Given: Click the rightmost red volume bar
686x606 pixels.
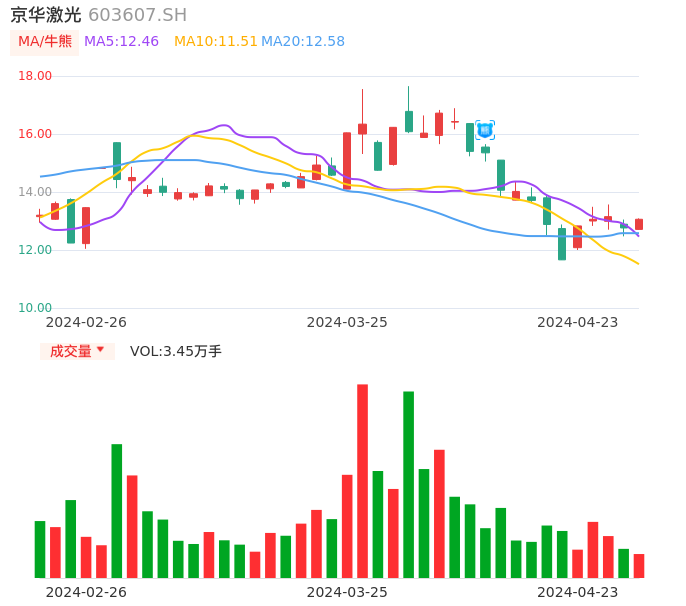Looking at the screenshot, I should (639, 566).
